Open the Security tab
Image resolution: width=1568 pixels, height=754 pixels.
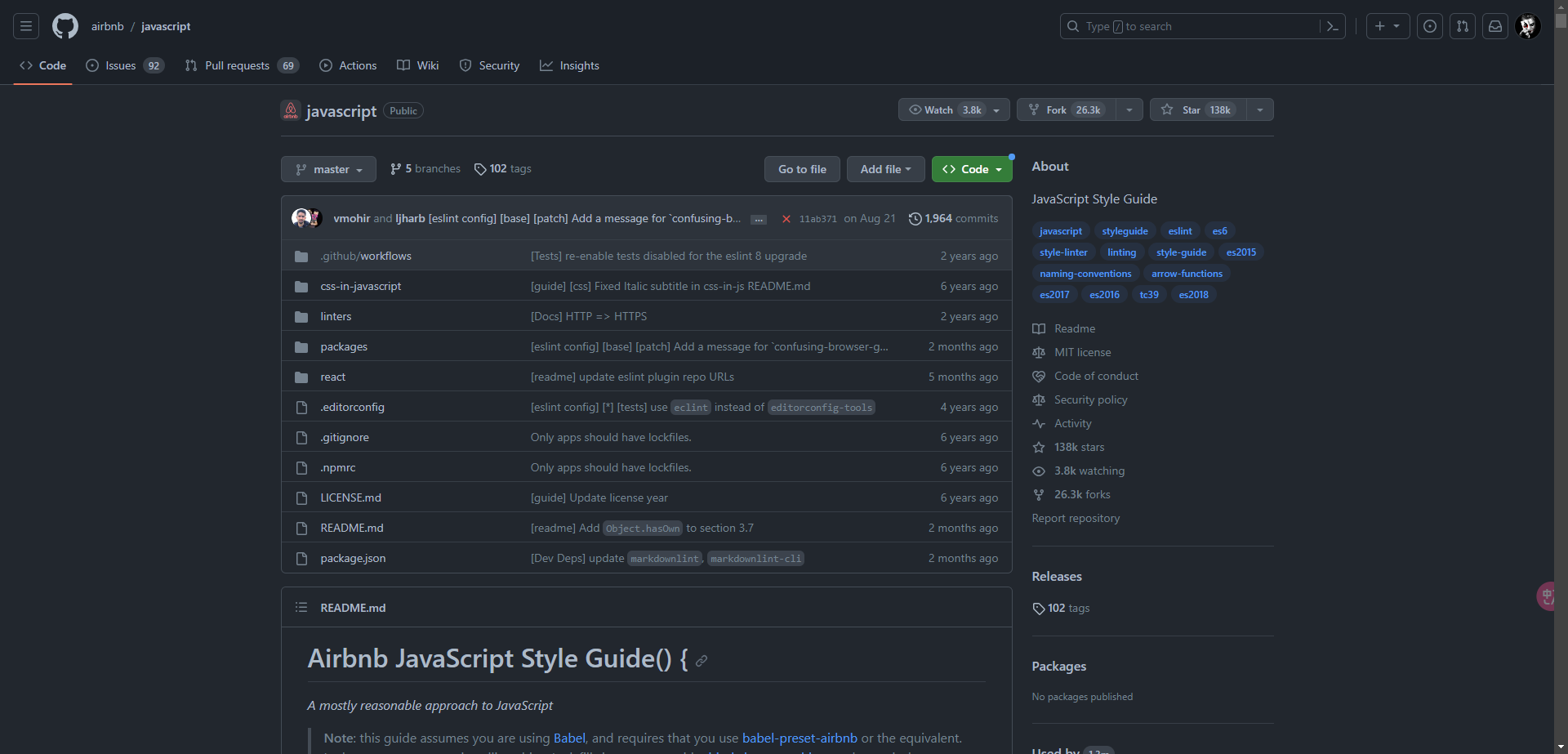coord(489,65)
